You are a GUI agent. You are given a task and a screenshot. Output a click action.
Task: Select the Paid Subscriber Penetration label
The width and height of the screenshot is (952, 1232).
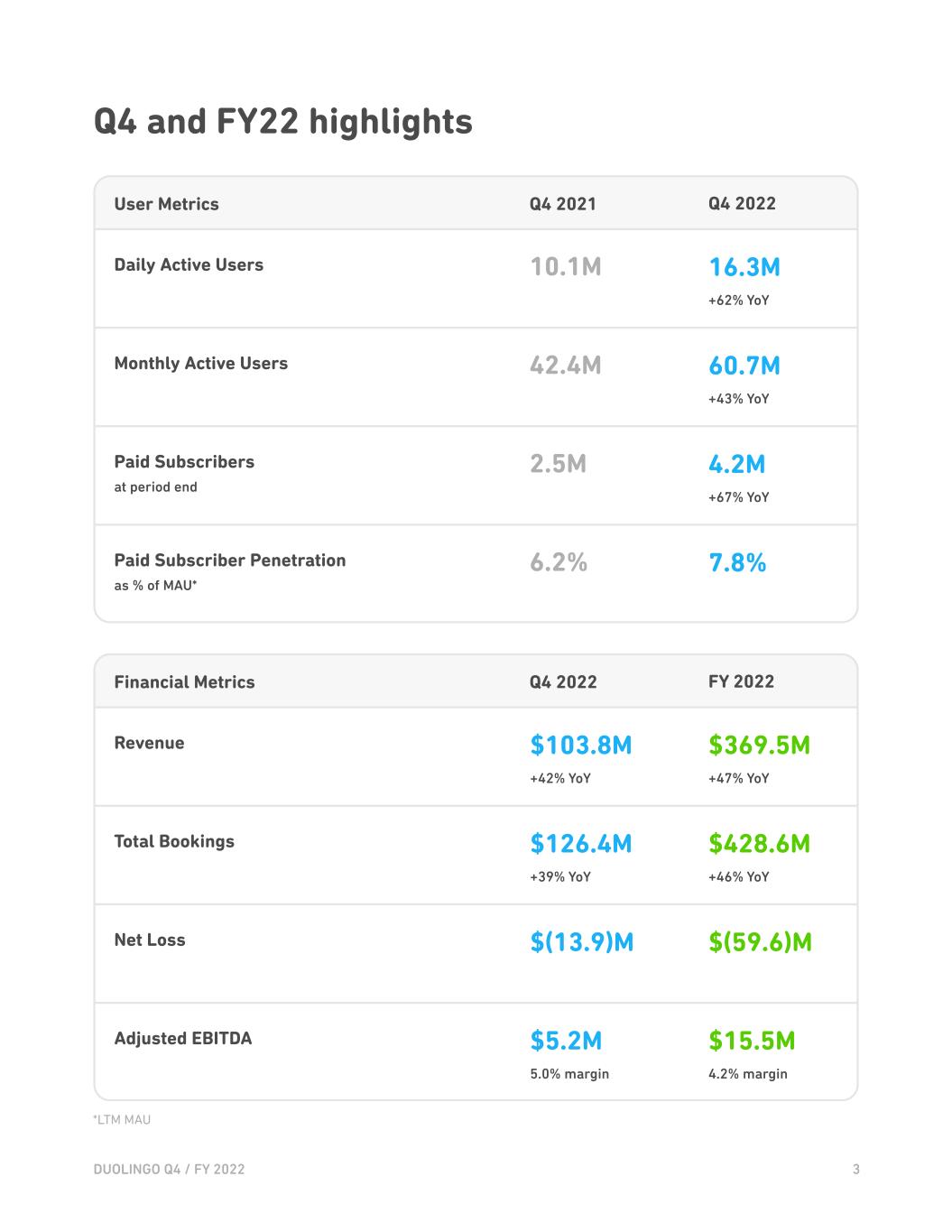tap(230, 560)
